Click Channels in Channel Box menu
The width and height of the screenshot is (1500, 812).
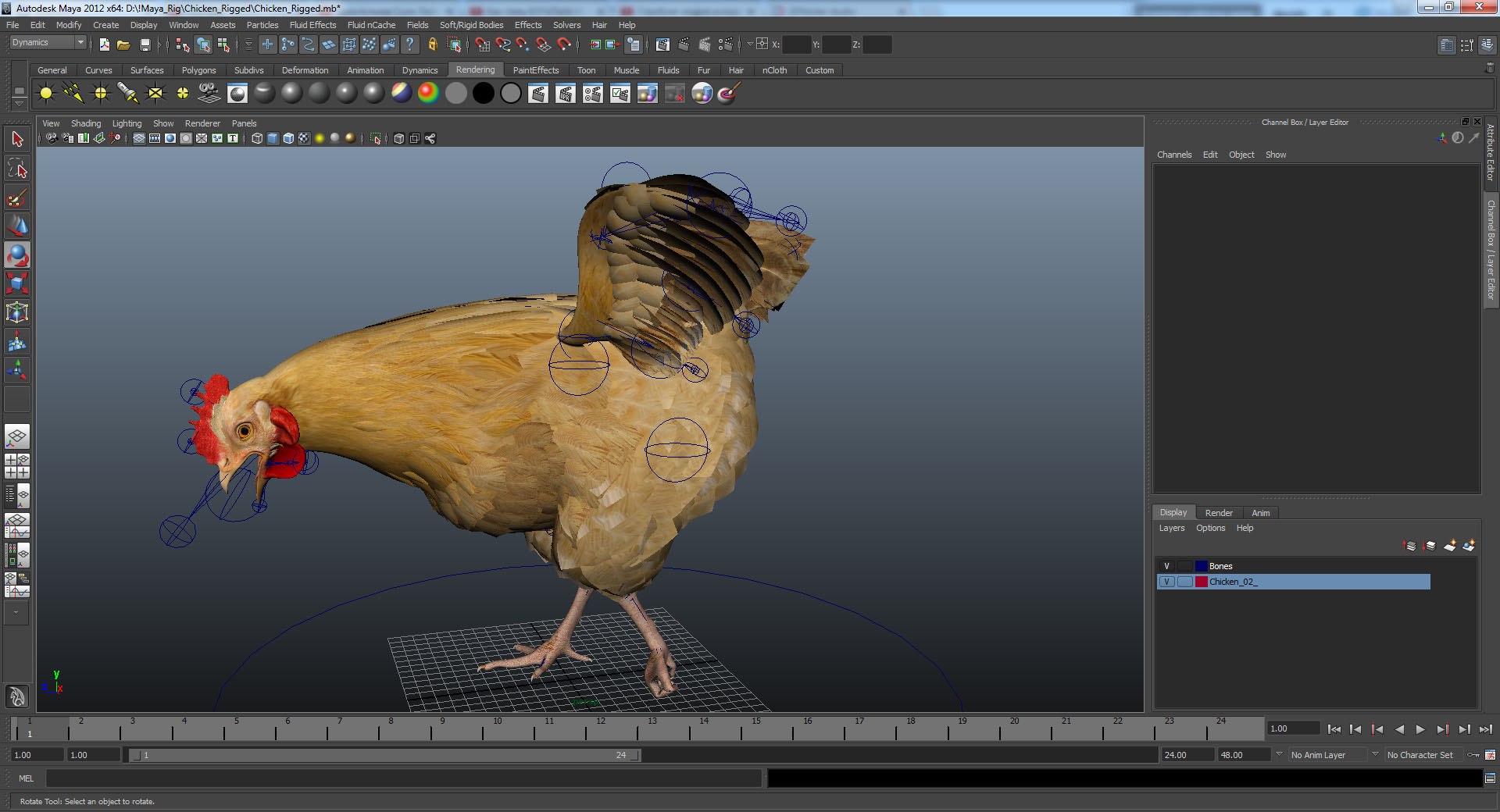click(1174, 155)
